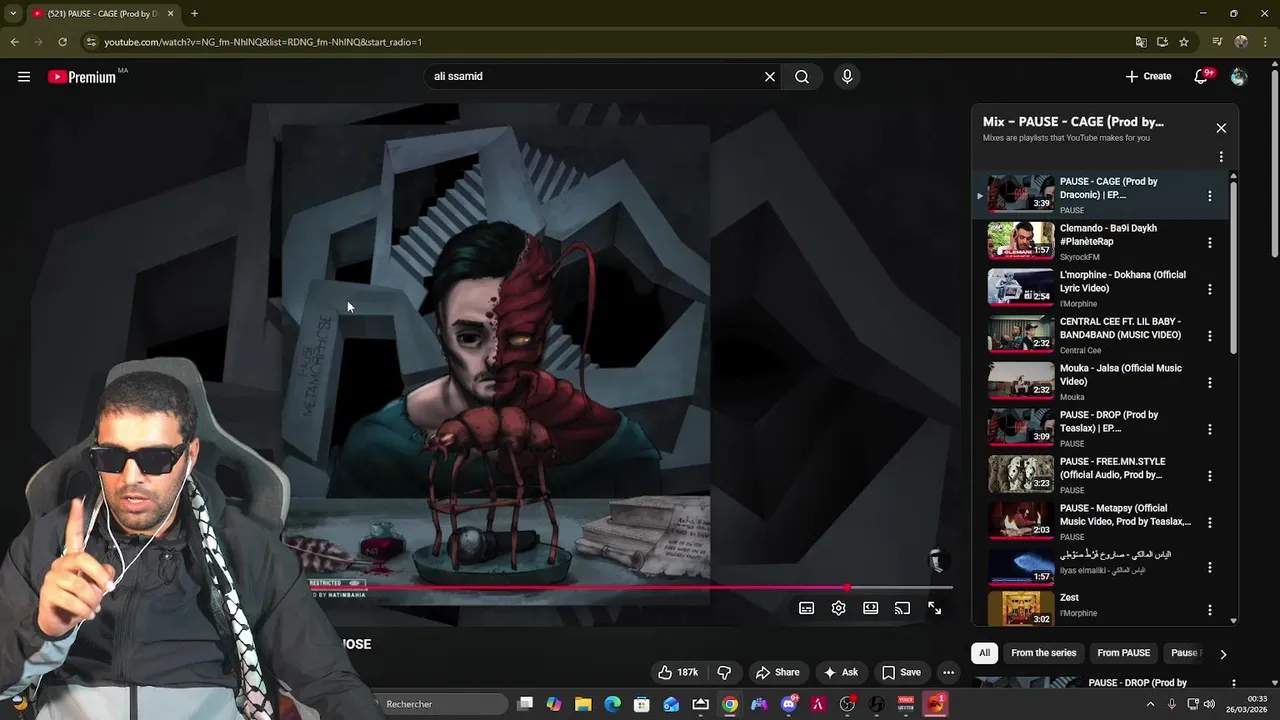Viewport: 1280px width, 720px height.
Task: Seek on the red video progress bar
Action: tap(633, 587)
